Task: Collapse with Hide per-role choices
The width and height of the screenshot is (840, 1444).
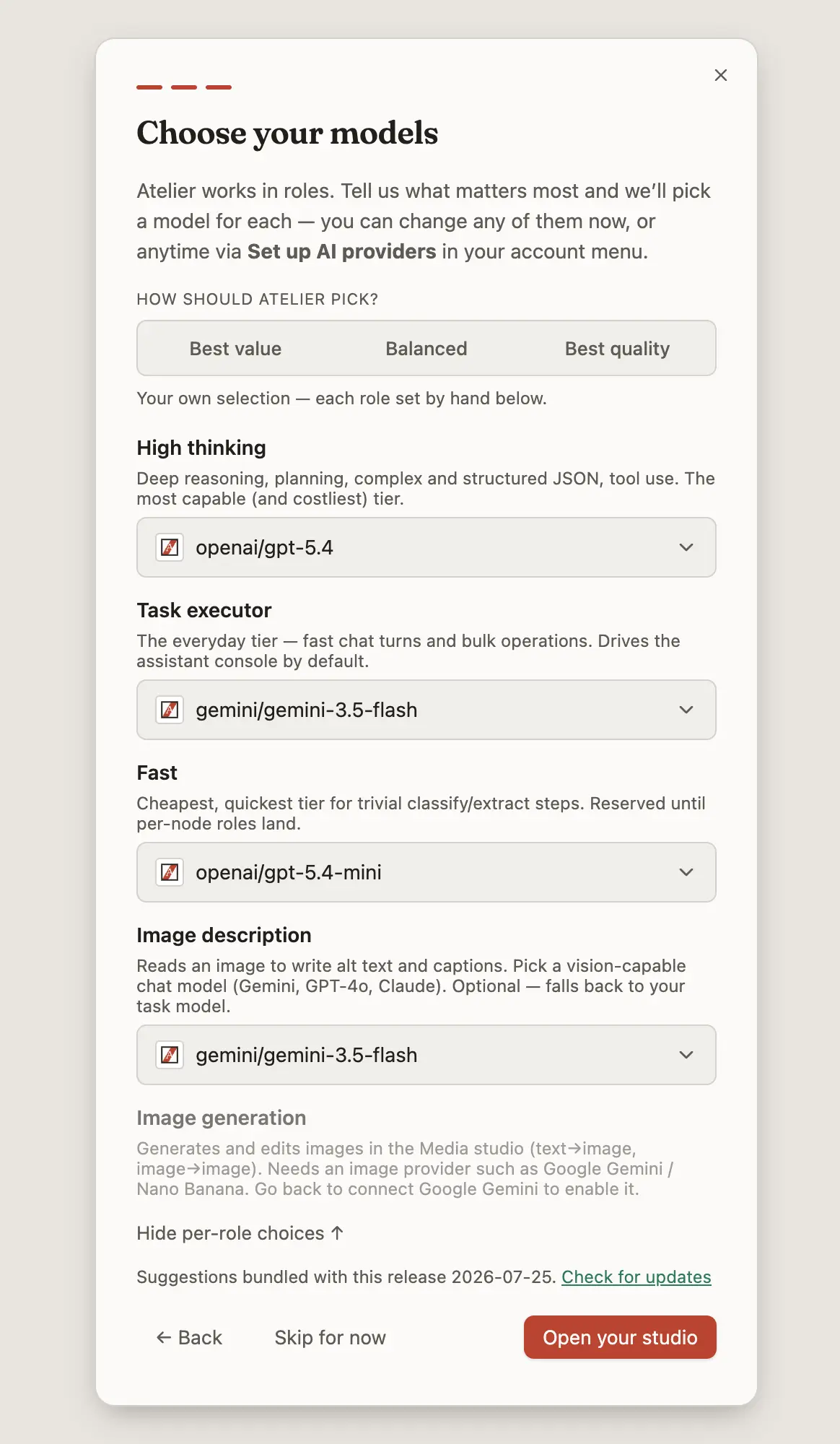Action: click(240, 1233)
